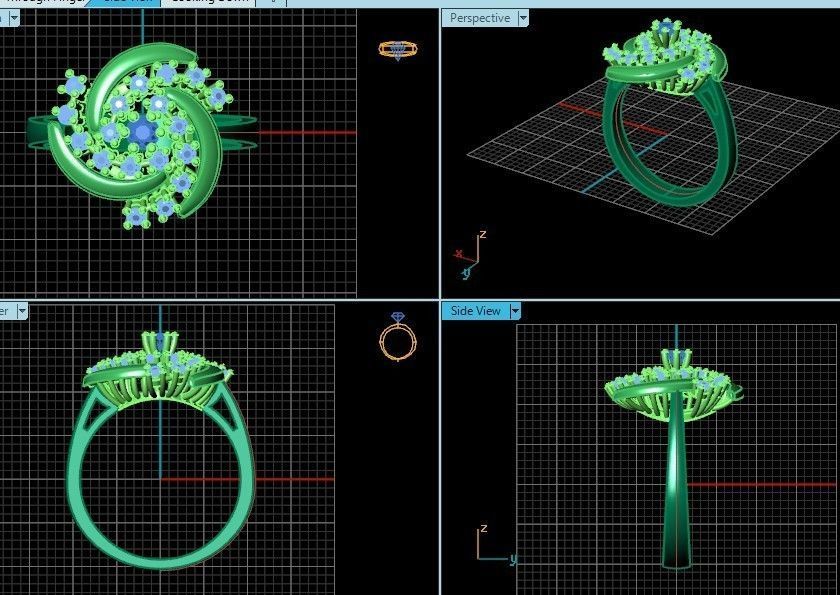Screen dimensions: 840x595
Task: Select the large blue center gemstone in top view
Action: coord(143,130)
